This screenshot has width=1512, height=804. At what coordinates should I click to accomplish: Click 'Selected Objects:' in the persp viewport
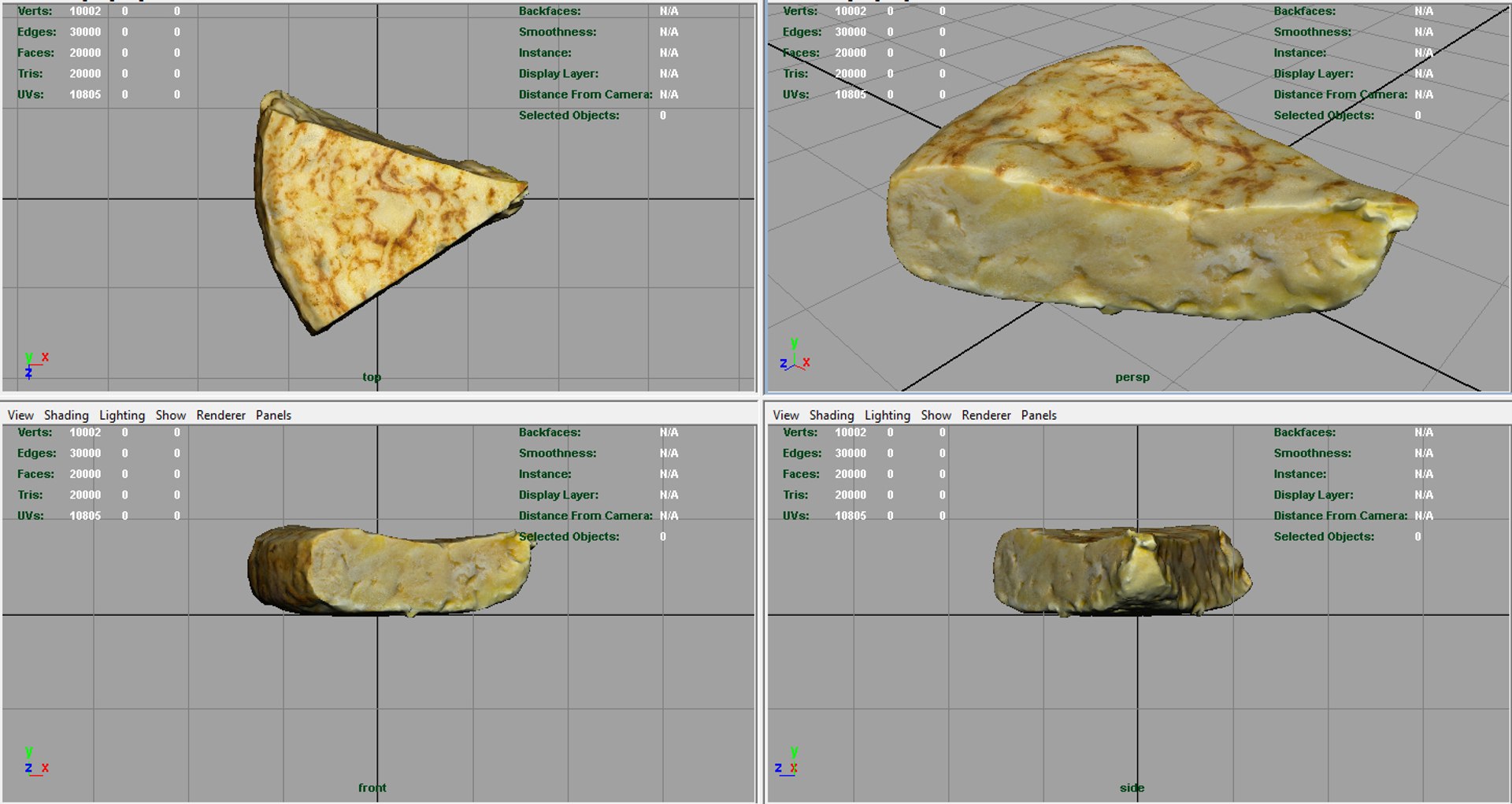tap(1324, 115)
